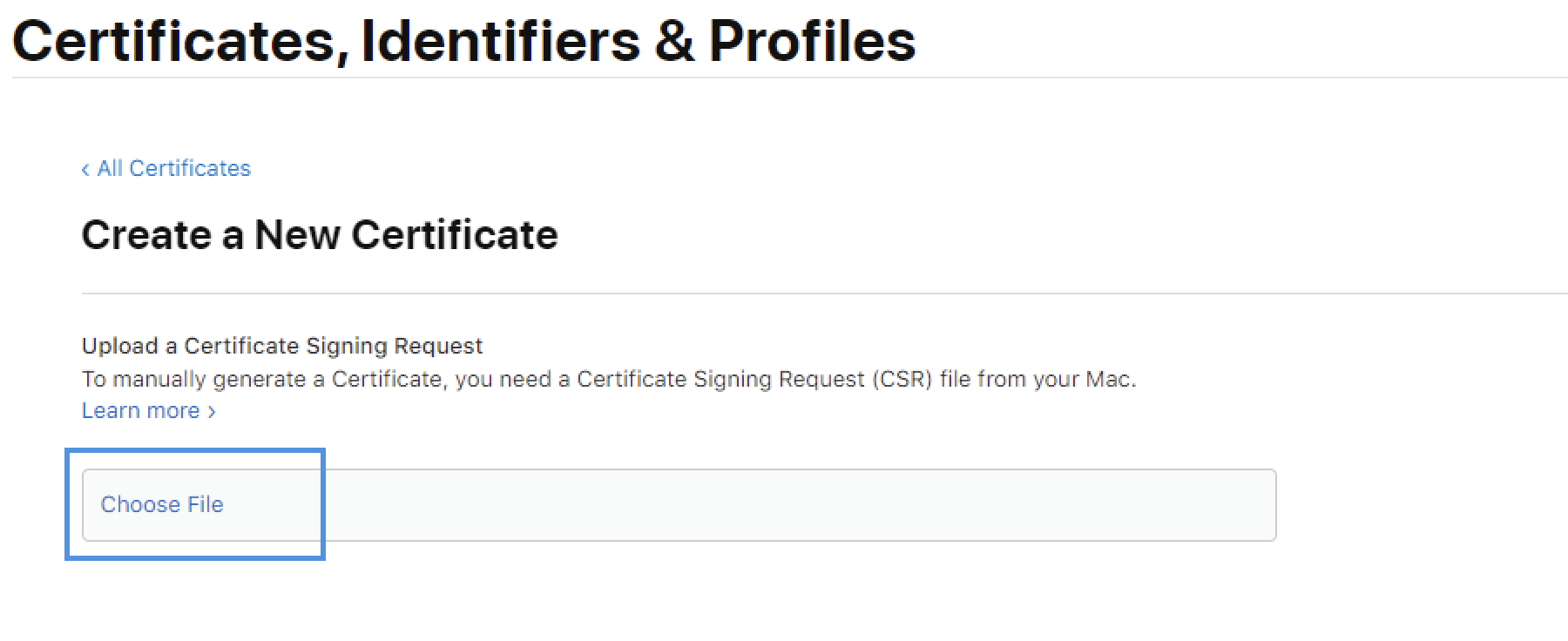This screenshot has width=1568, height=641.
Task: Click the word Certificates in the page title
Action: (x=174, y=41)
